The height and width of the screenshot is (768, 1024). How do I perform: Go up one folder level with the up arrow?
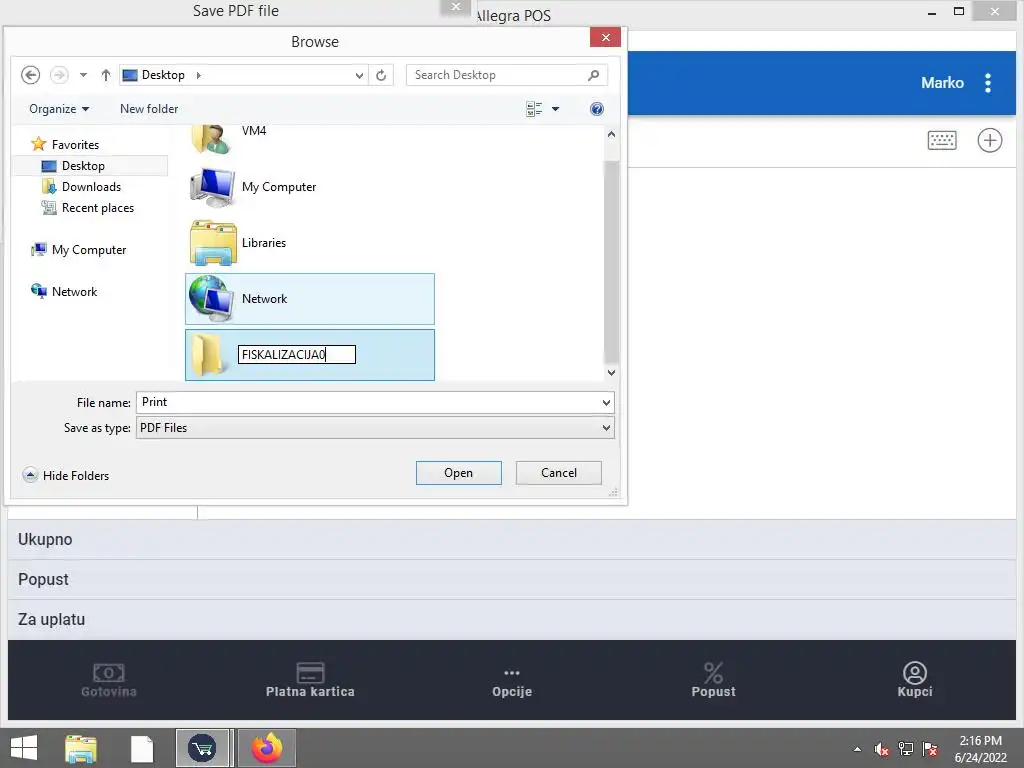(106, 75)
